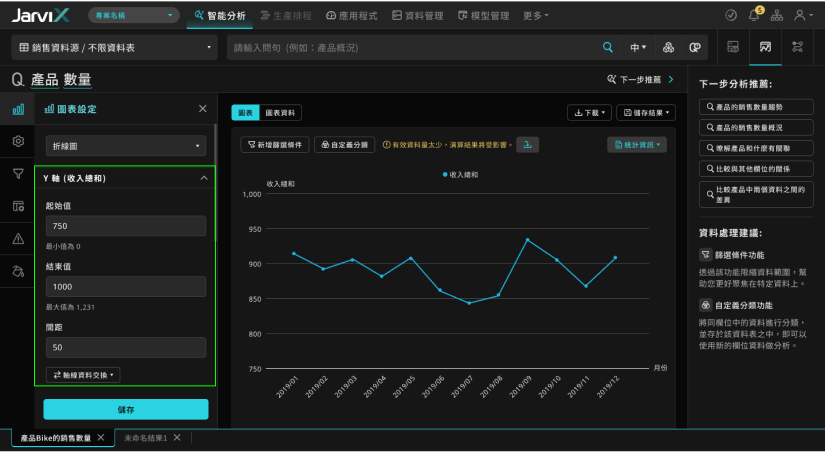Image resolution: width=825 pixels, height=452 pixels.
Task: Open the 軸線資料交換 dropdown
Action: pyautogui.click(x=83, y=375)
